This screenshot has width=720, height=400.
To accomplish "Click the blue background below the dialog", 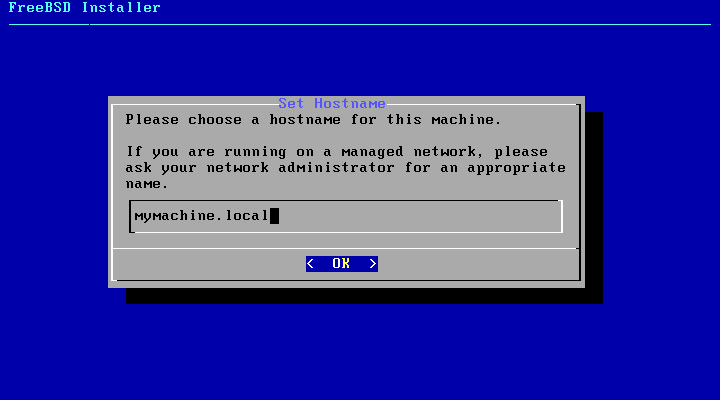I will point(360,350).
